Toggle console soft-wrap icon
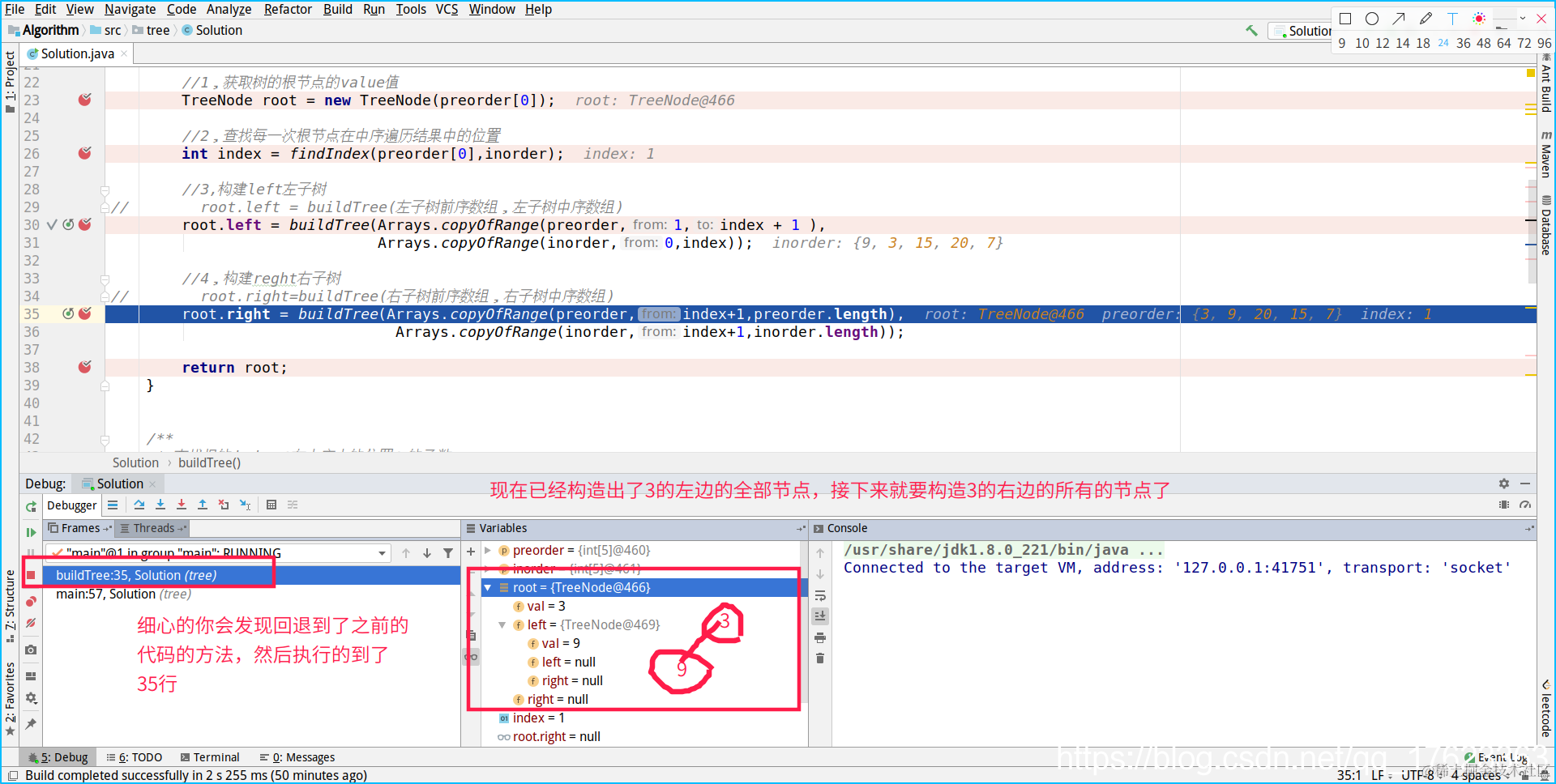 coord(820,595)
